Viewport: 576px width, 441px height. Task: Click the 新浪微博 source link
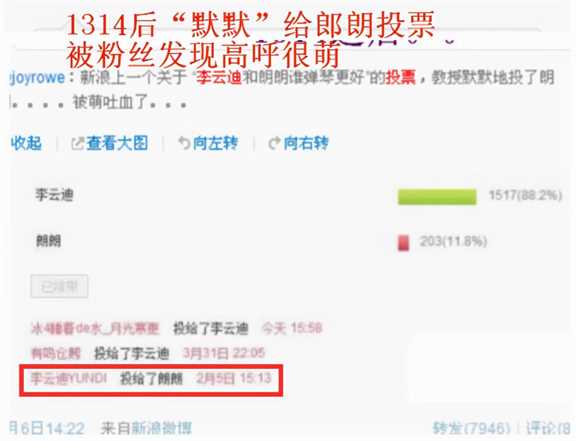162,428
